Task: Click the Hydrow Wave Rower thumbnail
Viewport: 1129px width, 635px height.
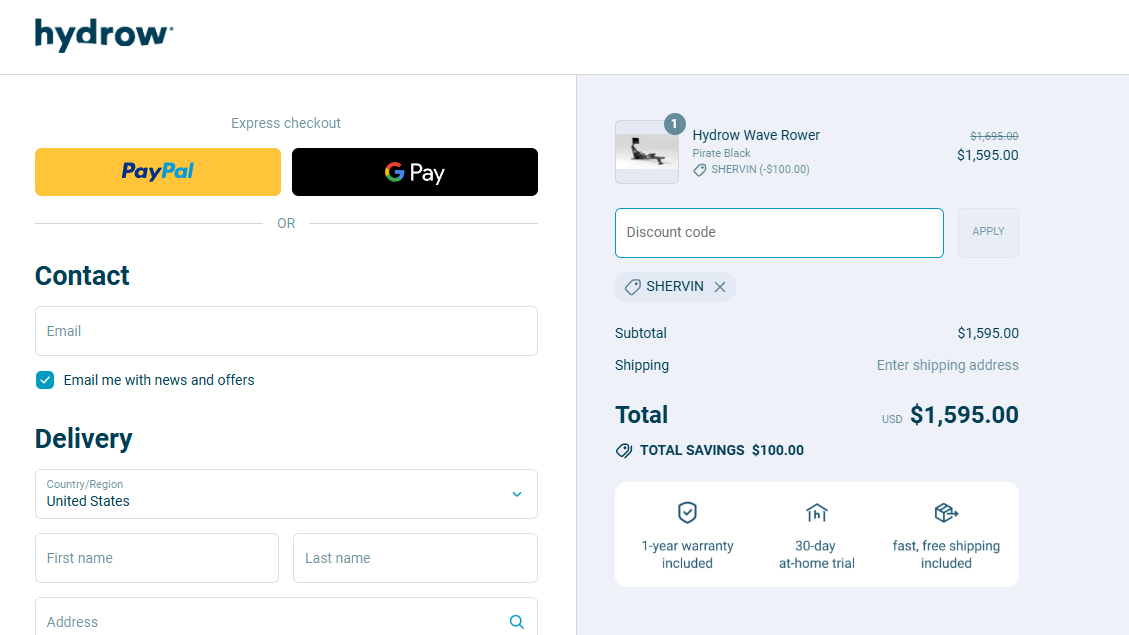Action: tap(647, 152)
